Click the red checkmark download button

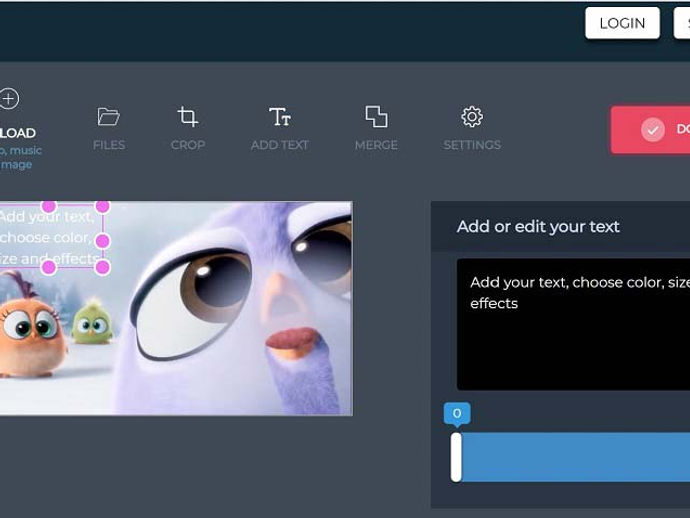tap(650, 130)
